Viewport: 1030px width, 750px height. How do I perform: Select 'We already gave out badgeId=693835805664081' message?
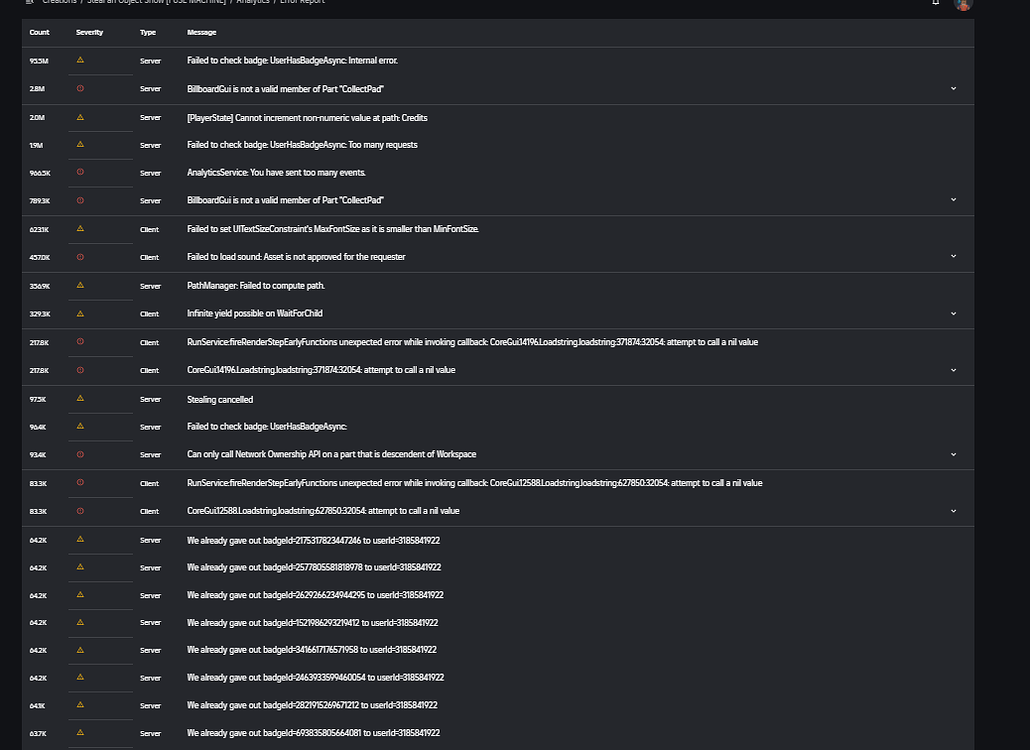click(x=313, y=733)
